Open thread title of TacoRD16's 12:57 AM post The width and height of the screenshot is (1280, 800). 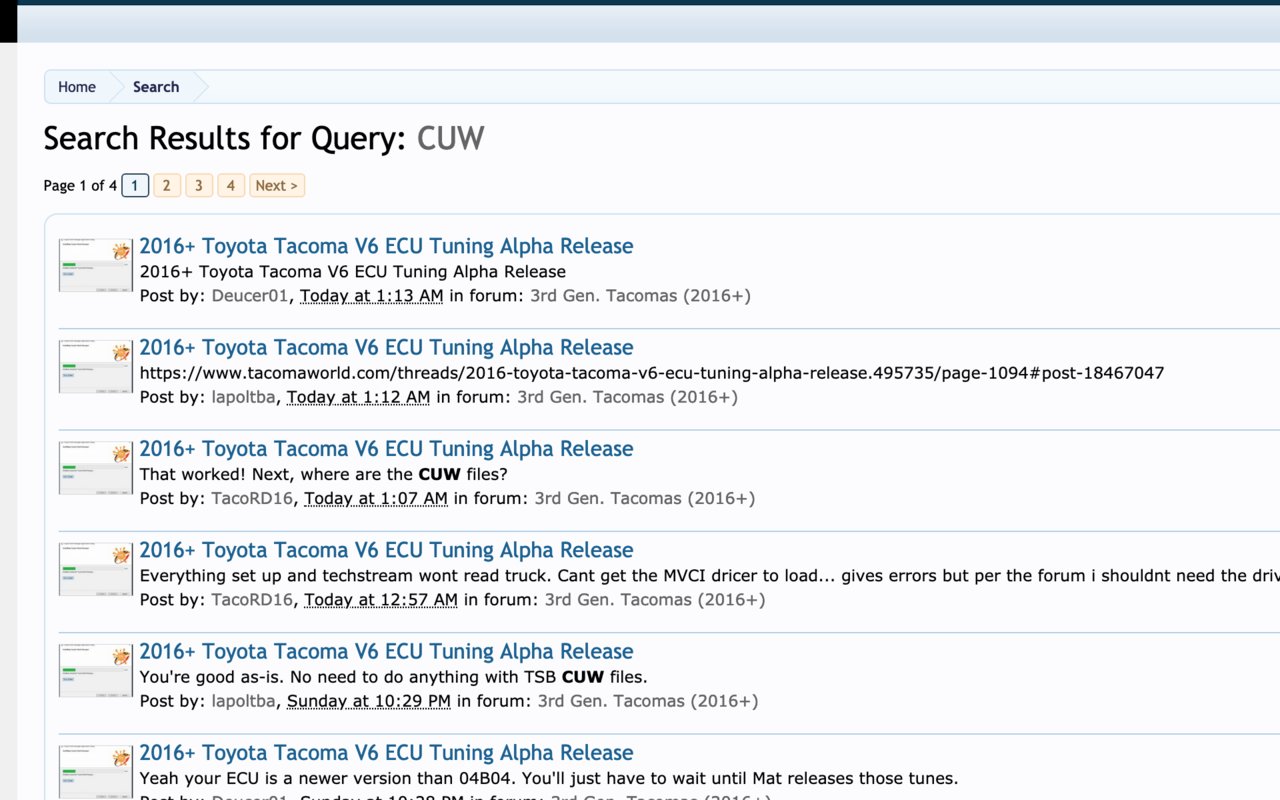point(386,550)
